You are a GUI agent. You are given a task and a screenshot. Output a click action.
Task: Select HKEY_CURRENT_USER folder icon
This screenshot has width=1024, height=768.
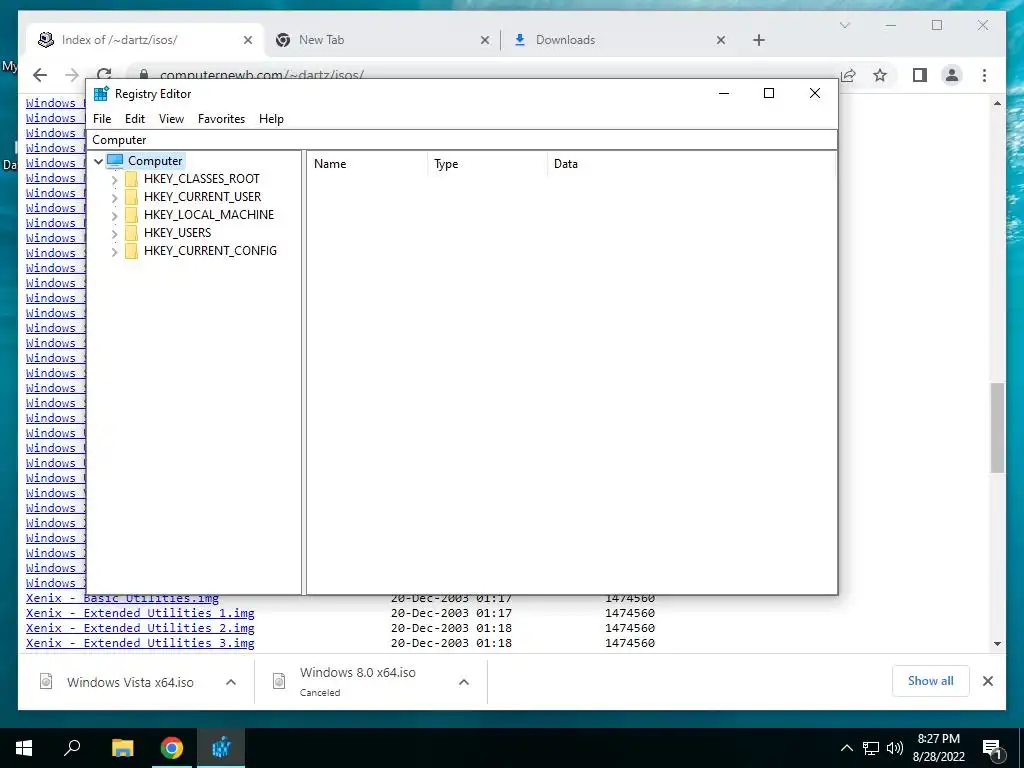point(131,197)
